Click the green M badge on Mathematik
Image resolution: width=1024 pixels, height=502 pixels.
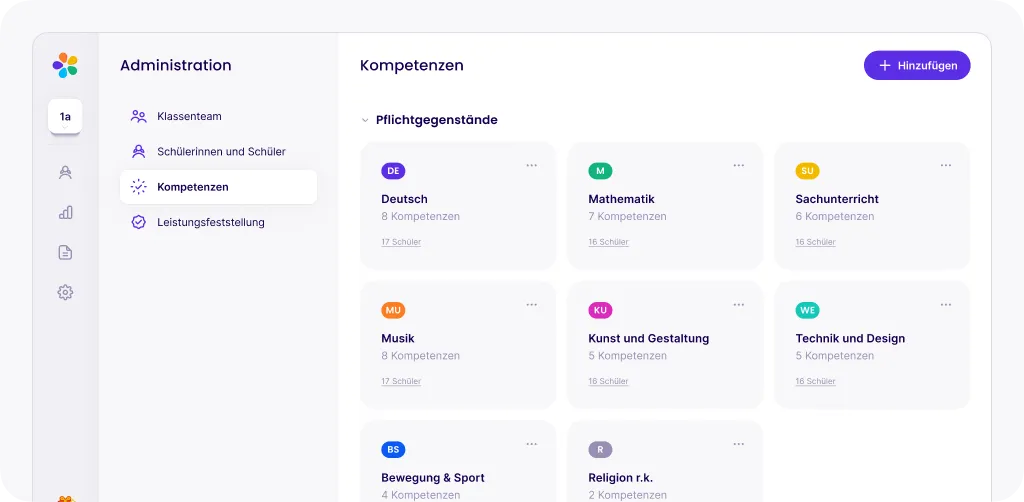[x=600, y=171]
